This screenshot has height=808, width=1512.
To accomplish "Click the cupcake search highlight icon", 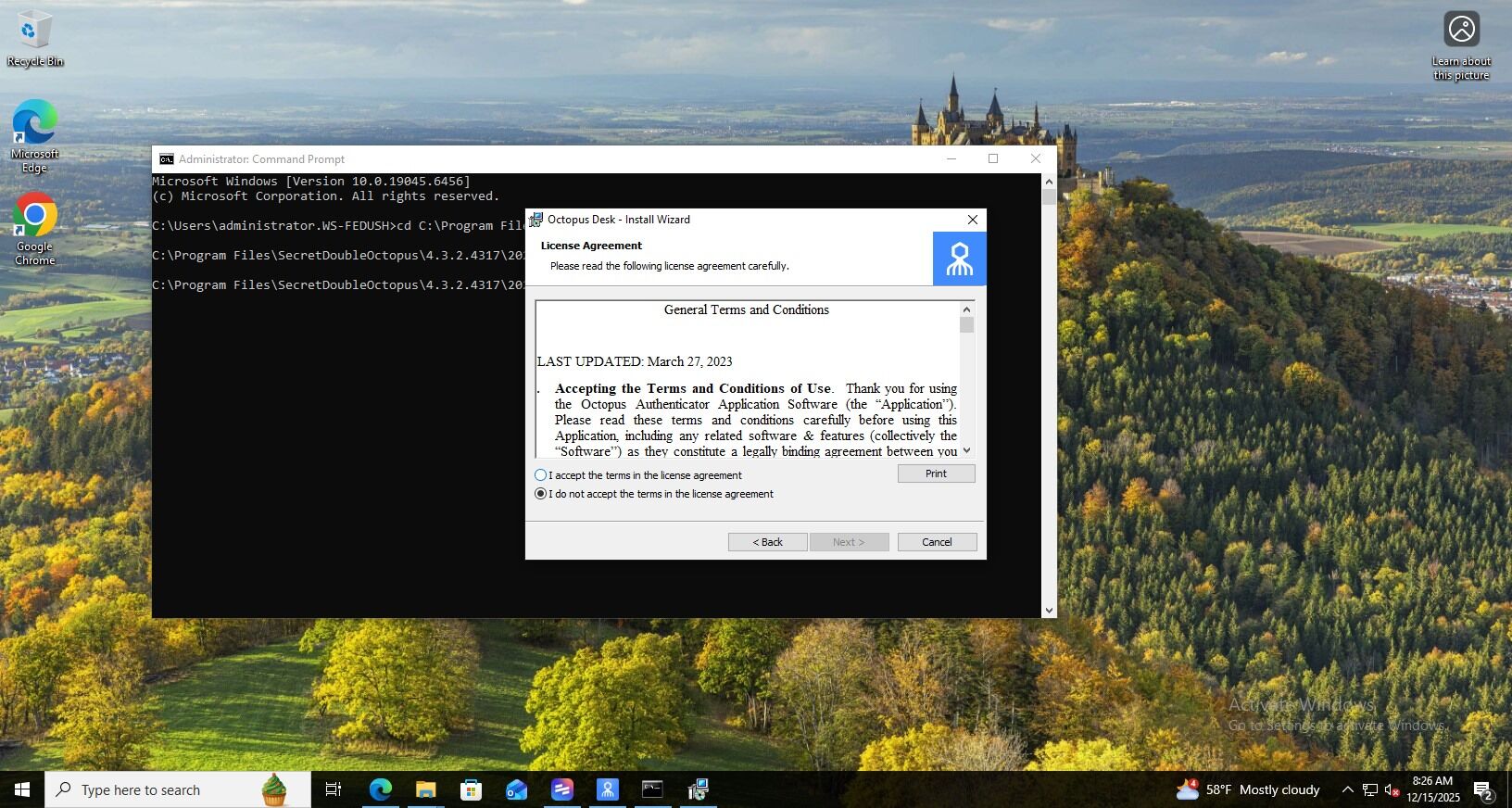I will 273,789.
